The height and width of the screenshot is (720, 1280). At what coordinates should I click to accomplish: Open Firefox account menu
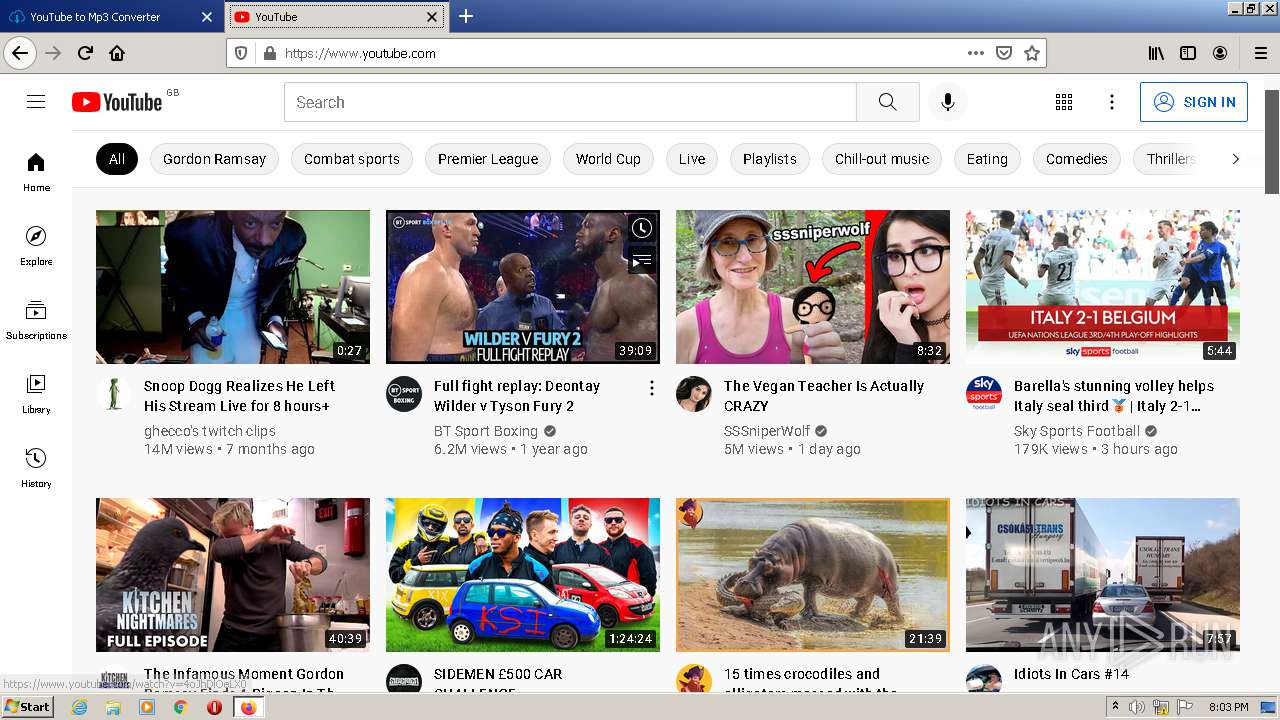(1220, 53)
